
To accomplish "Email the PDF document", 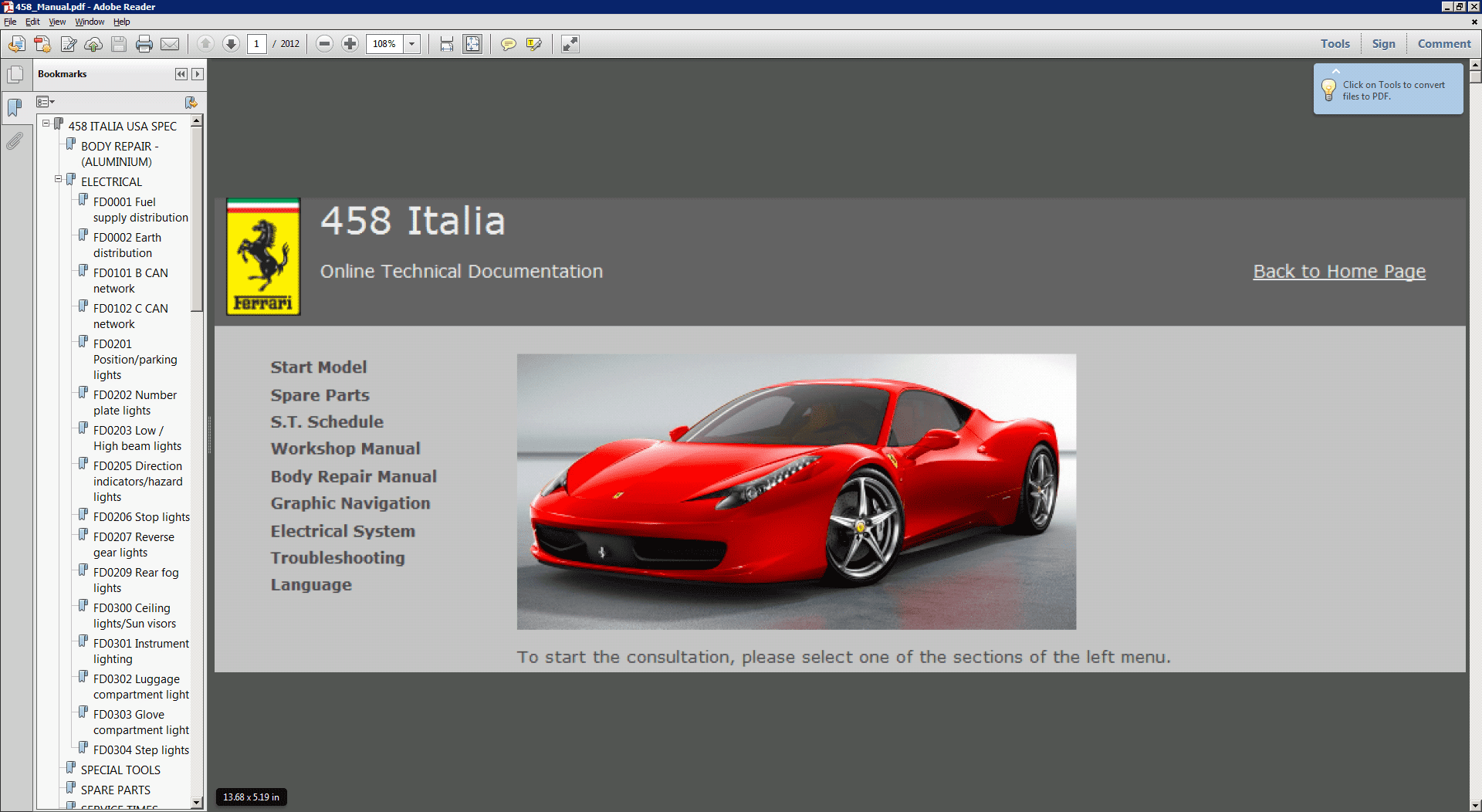I will [x=170, y=44].
